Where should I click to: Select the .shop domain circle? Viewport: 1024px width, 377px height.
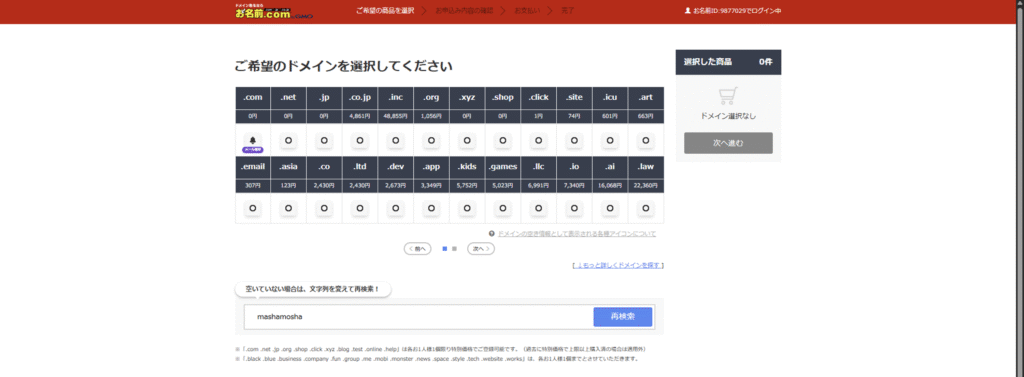[503, 140]
